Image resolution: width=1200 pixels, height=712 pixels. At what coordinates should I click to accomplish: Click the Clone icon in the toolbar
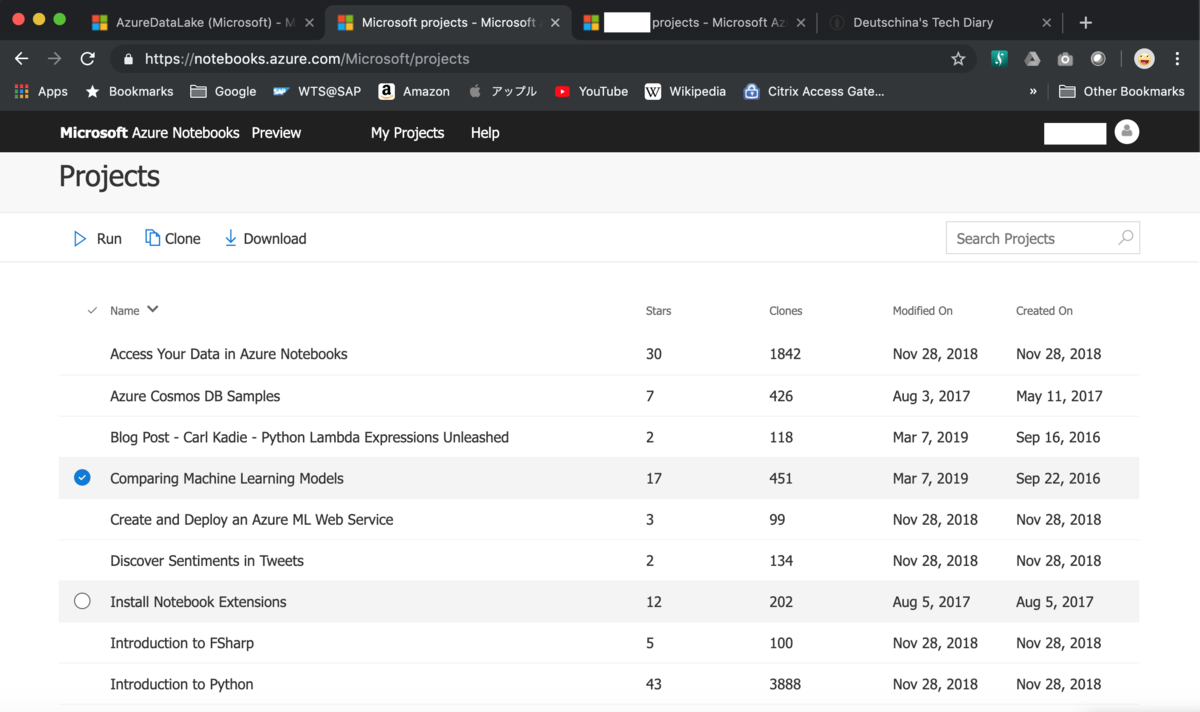[152, 238]
